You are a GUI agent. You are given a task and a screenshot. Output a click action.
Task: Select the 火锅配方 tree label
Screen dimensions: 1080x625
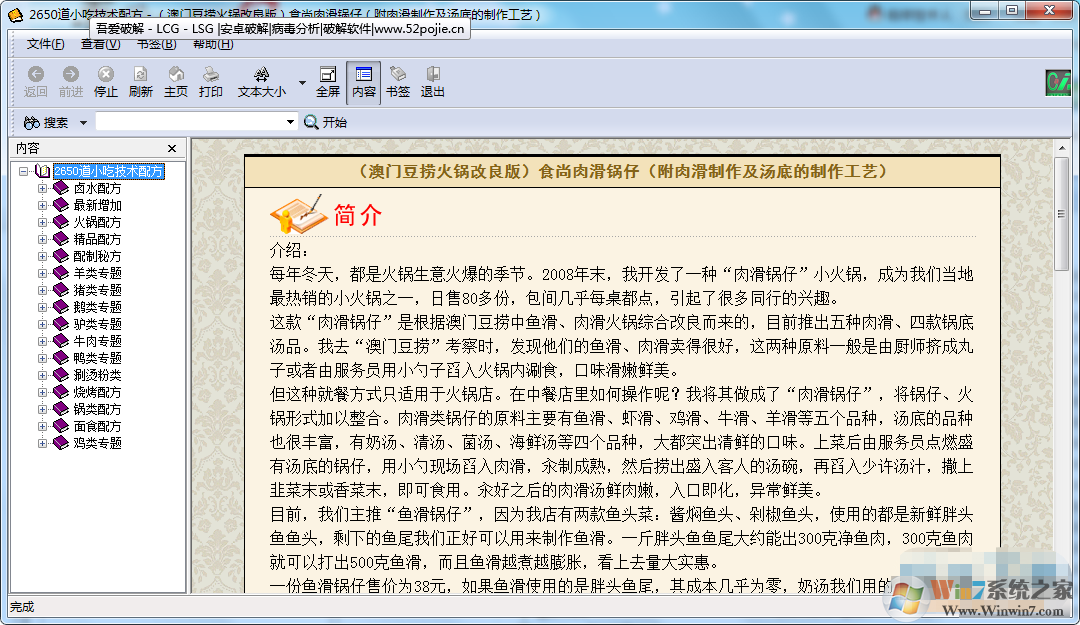pyautogui.click(x=97, y=222)
